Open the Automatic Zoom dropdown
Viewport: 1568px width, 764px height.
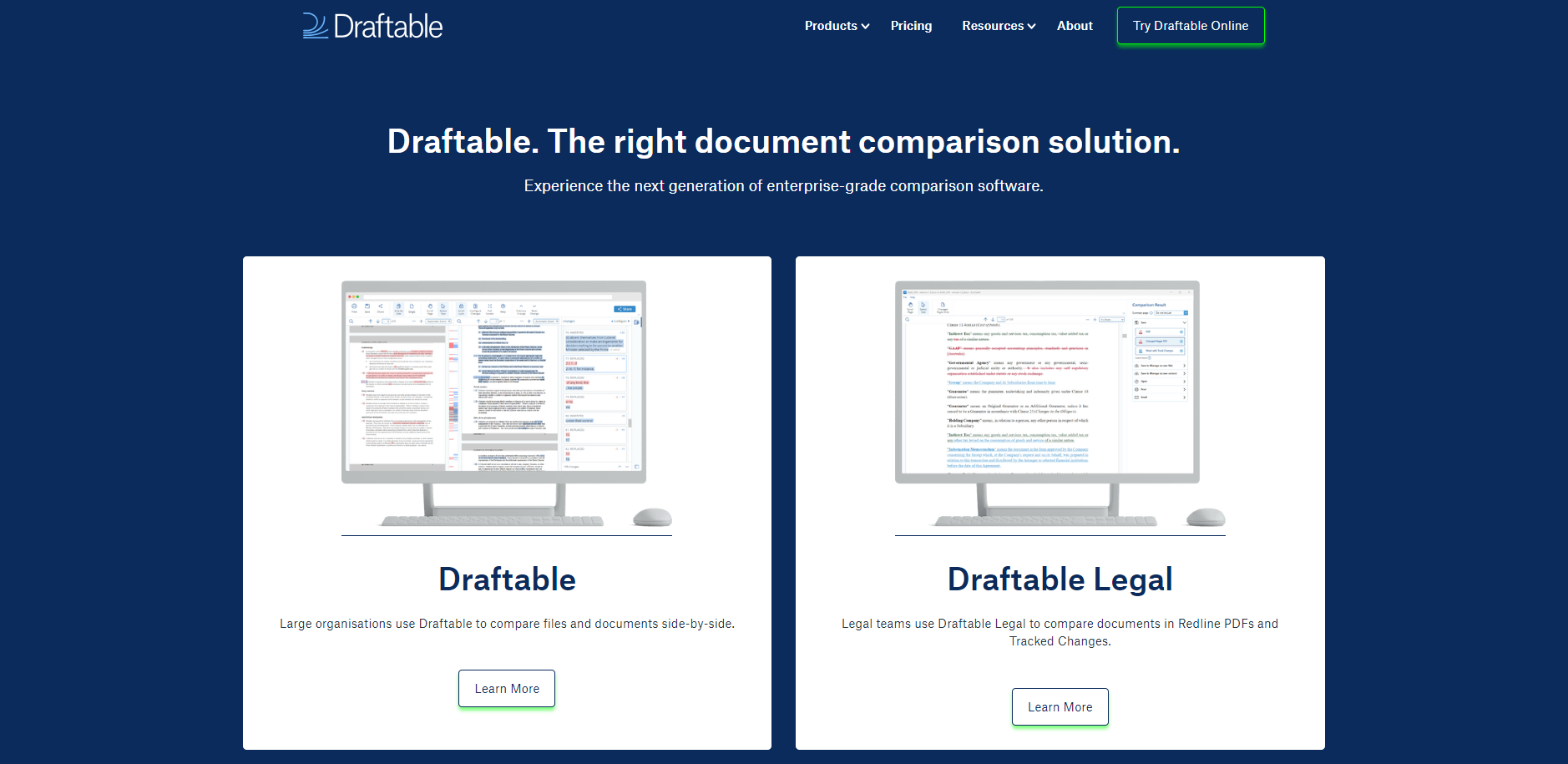coord(438,321)
